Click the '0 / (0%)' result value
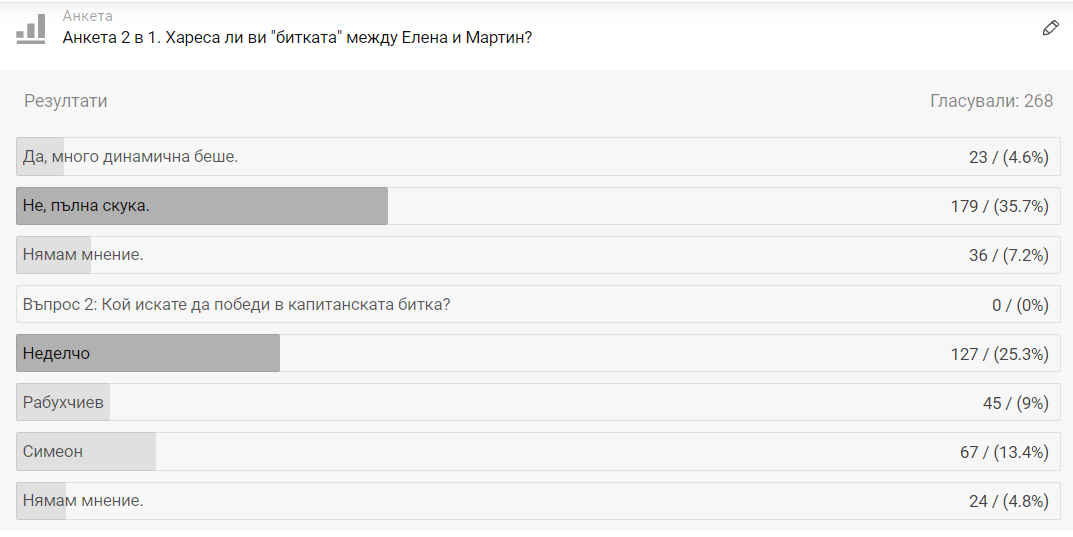The width and height of the screenshot is (1073, 537). [x=1020, y=305]
